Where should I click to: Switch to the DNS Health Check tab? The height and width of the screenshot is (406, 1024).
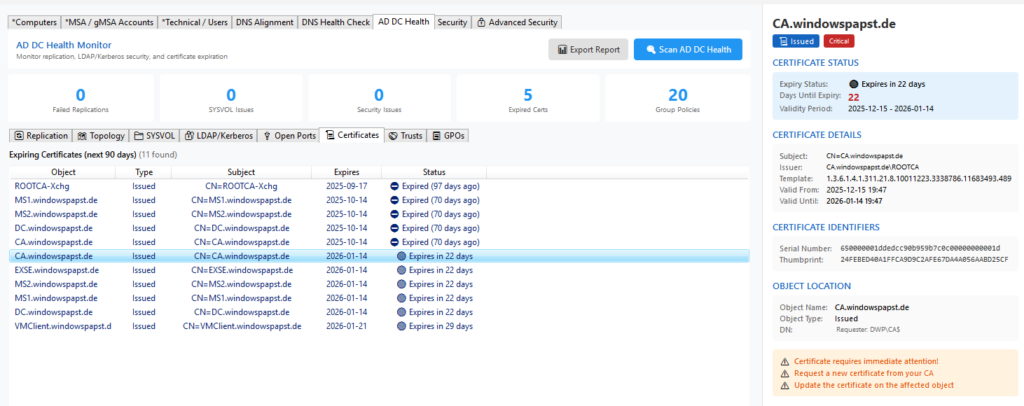(336, 22)
